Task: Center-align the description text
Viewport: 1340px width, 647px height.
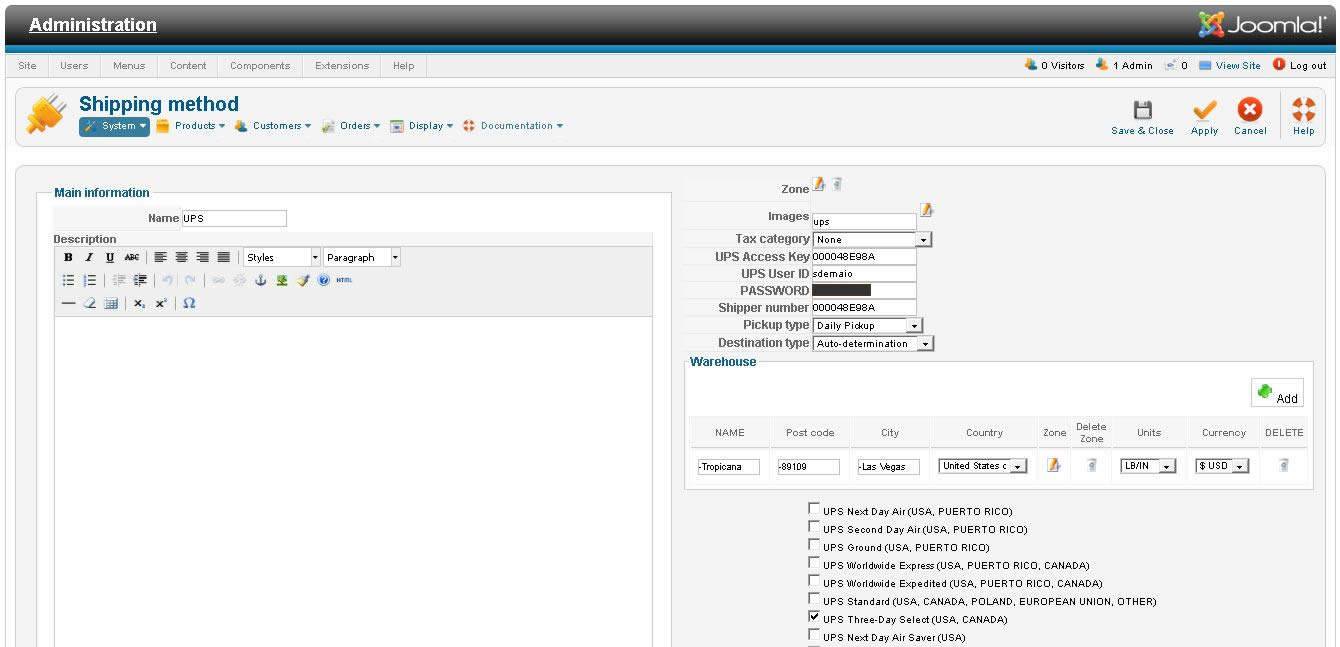Action: coord(181,257)
